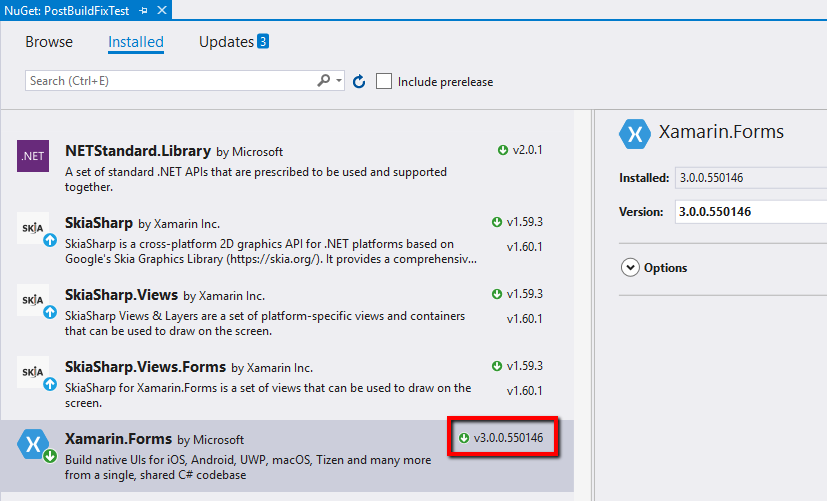Click the Xamarin.Forms logo in details pane

point(635,133)
